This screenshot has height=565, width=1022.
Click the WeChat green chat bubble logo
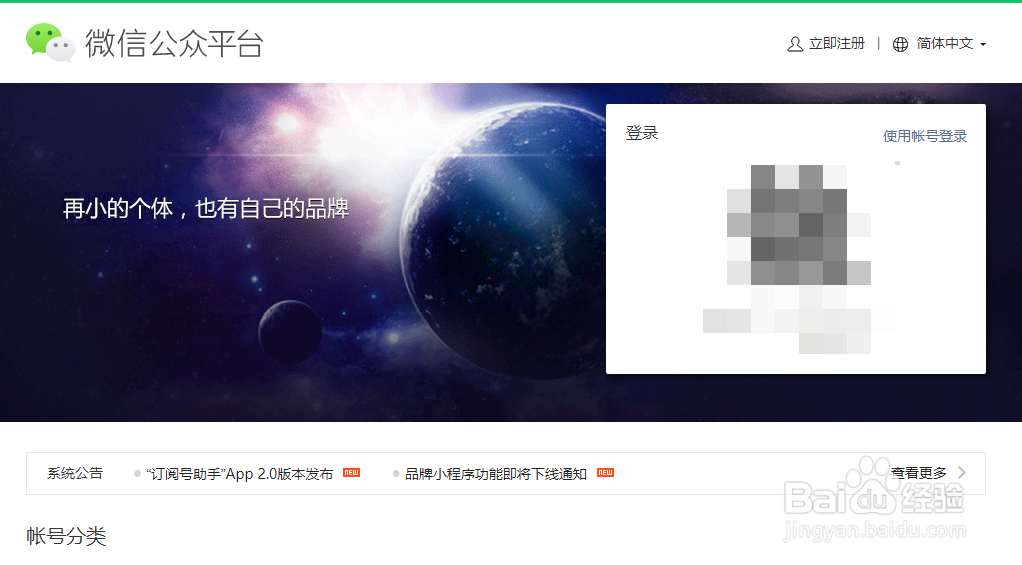(50, 43)
